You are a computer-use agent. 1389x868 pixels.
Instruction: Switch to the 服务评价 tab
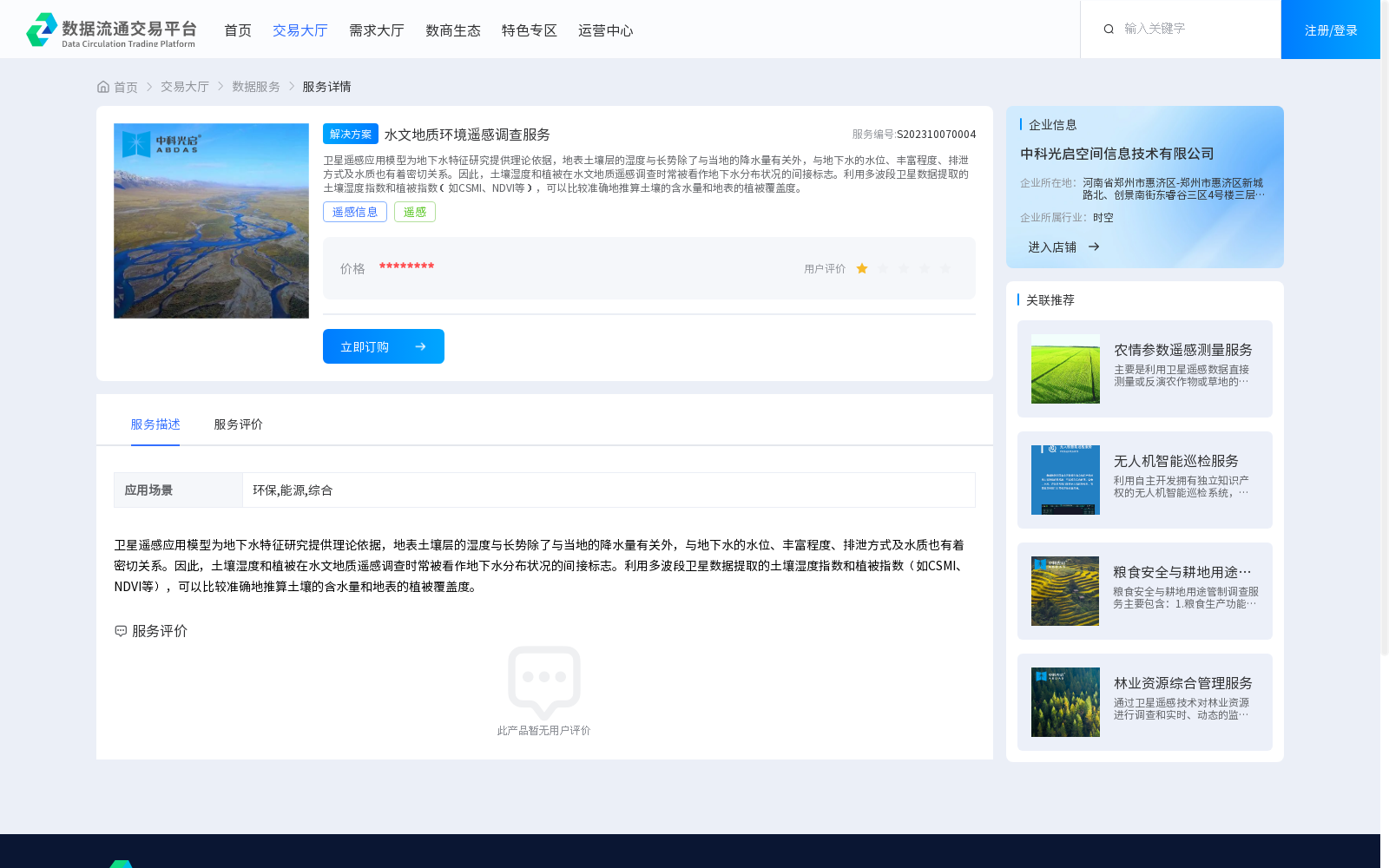(x=239, y=424)
